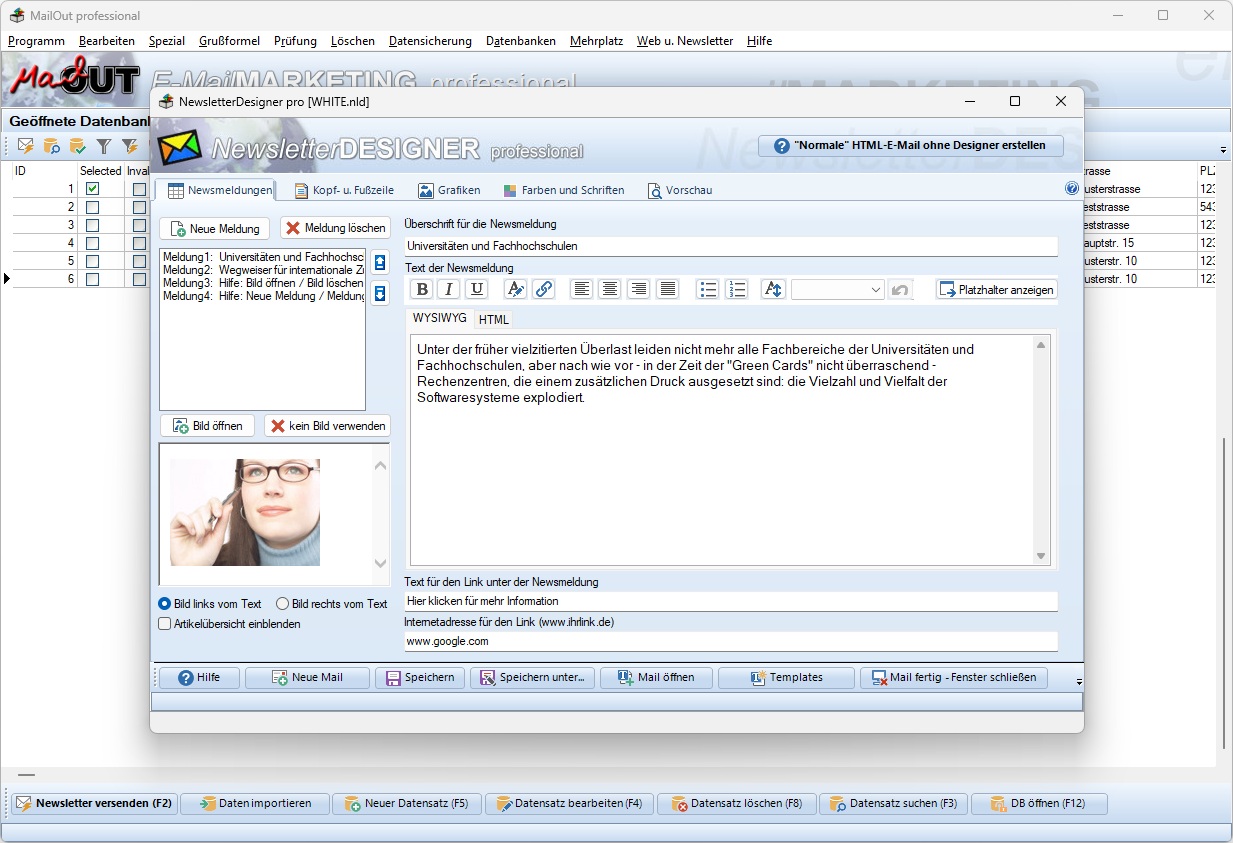Insert a hyperlink into the message

click(x=543, y=289)
